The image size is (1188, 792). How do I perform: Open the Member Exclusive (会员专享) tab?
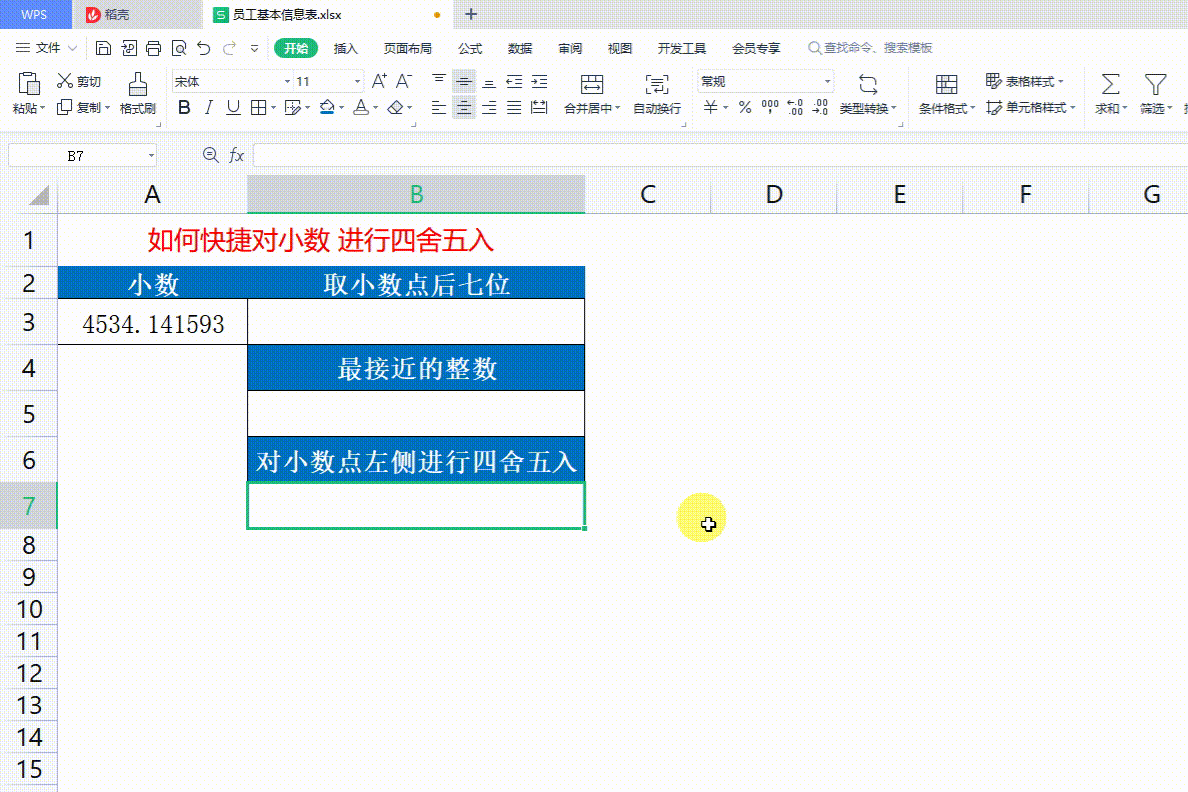[x=755, y=49]
